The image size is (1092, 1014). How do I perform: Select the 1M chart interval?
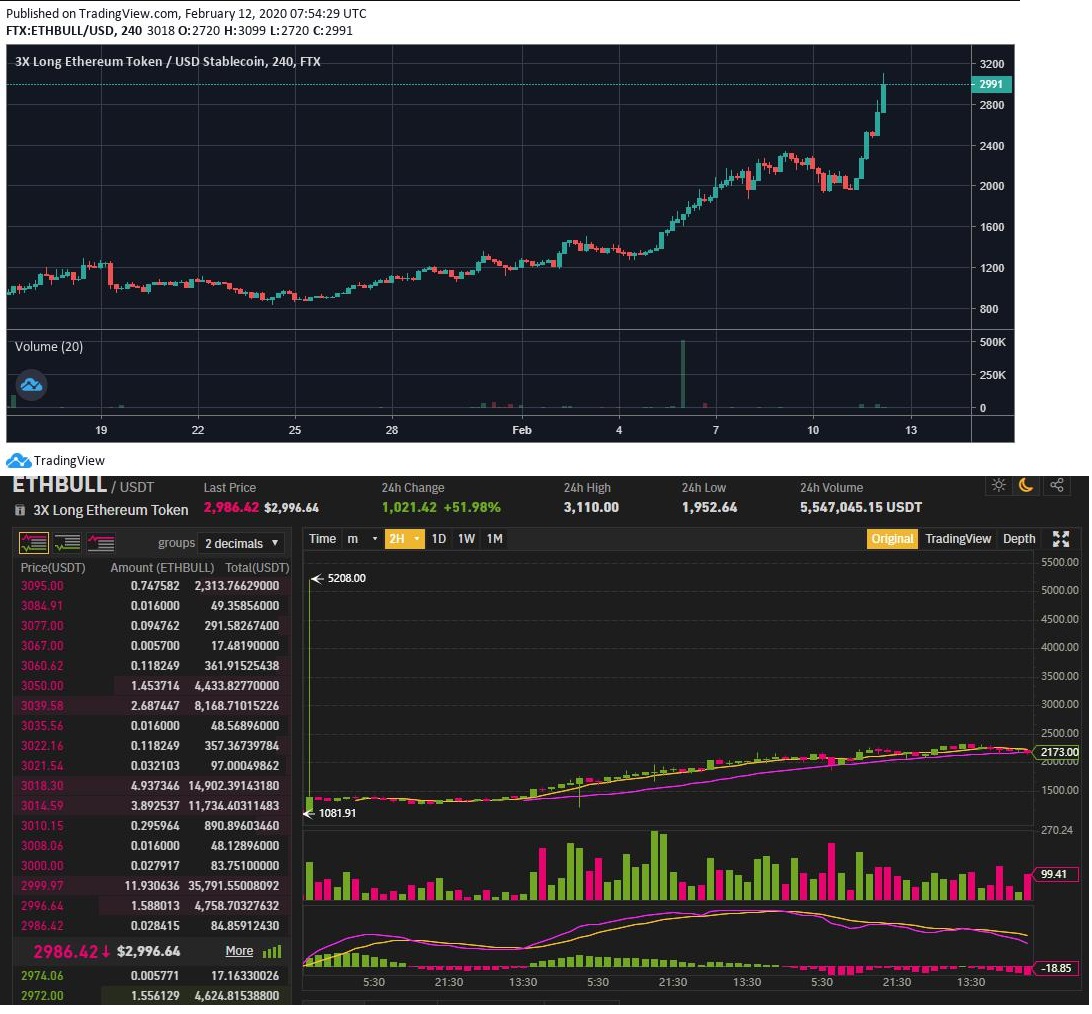[494, 539]
